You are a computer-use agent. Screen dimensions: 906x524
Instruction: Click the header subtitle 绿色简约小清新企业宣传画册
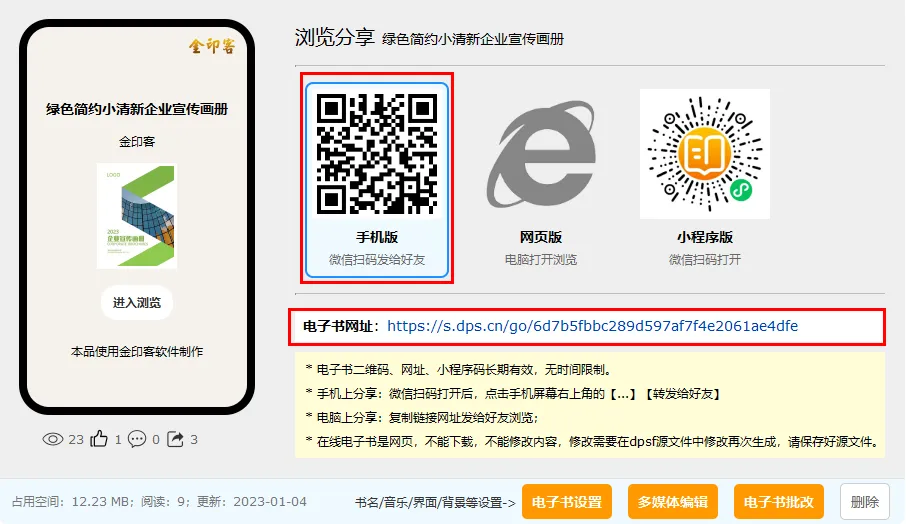coord(473,39)
